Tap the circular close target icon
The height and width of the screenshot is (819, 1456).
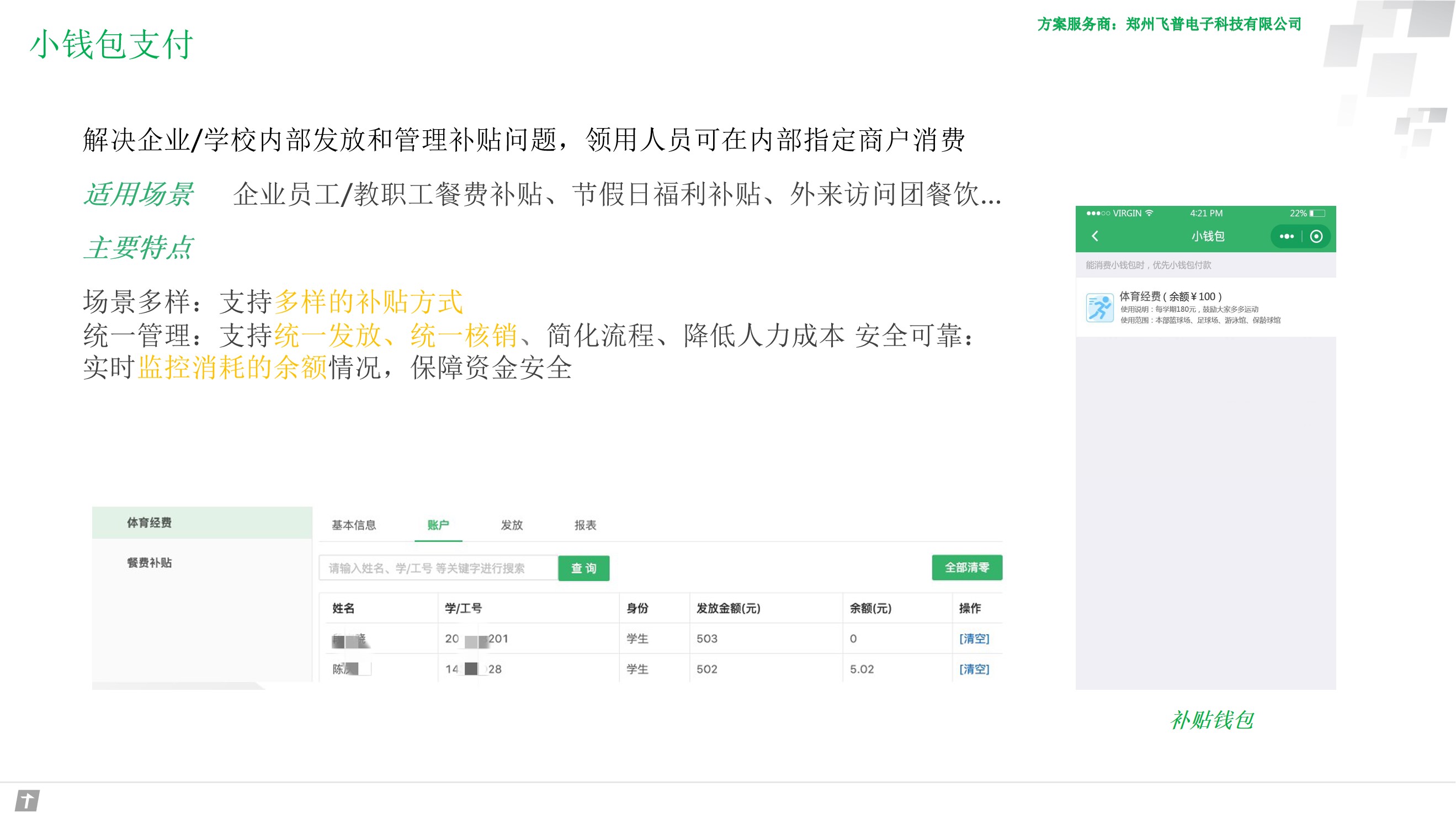(x=1316, y=236)
